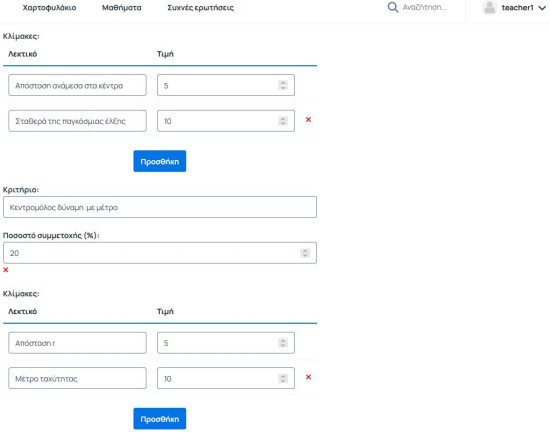Viewport: 550px width, 438px height.
Task: Open Συχνές ερωτήσεις page
Action: [201, 8]
